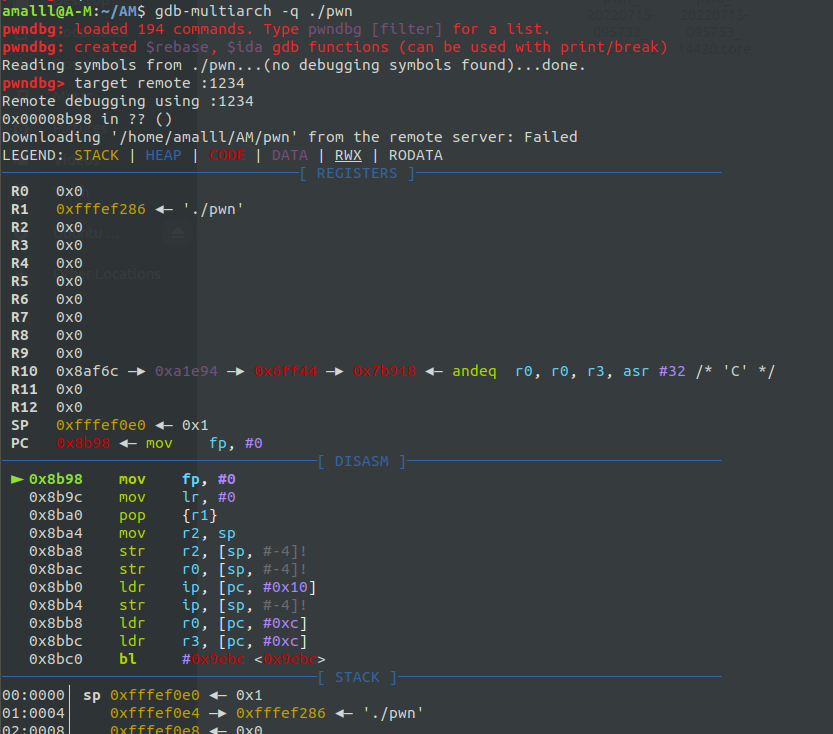Viewport: 833px width, 734px height.
Task: Click the R1 string value './pwn'
Action: pos(212,209)
